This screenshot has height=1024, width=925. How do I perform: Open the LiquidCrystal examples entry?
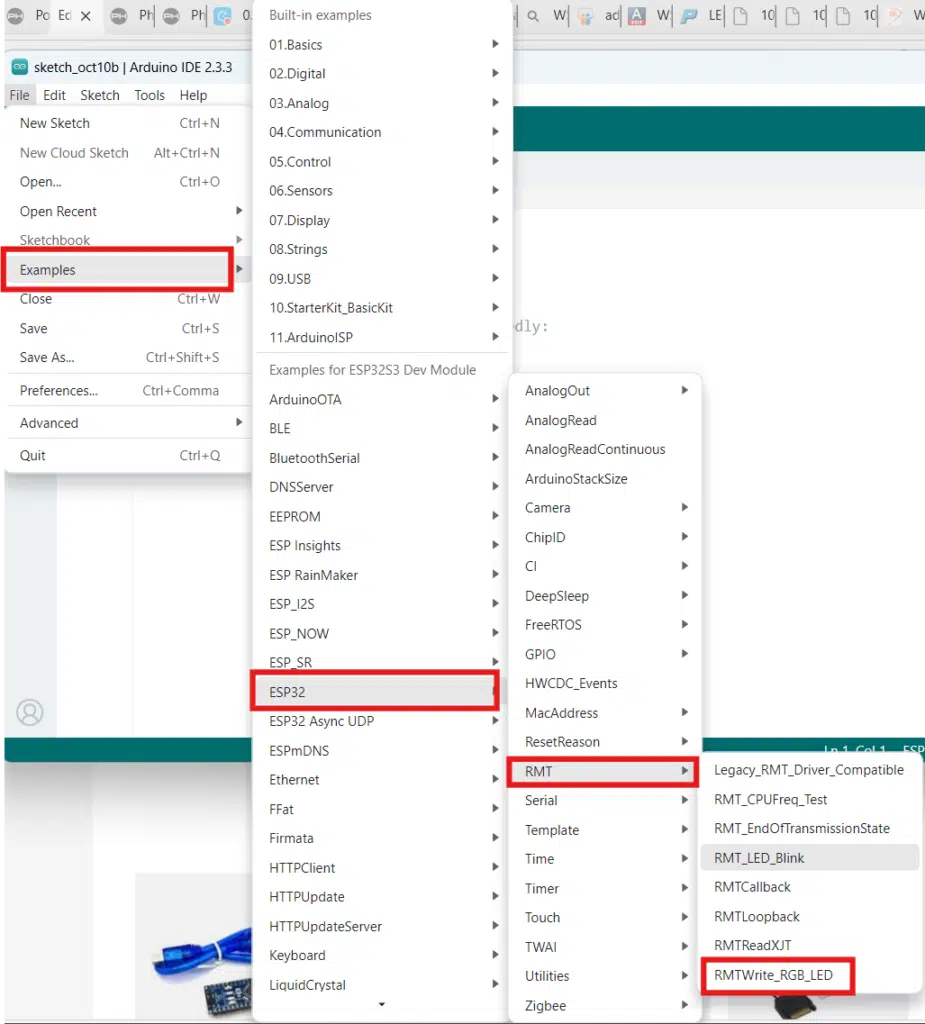(382, 985)
